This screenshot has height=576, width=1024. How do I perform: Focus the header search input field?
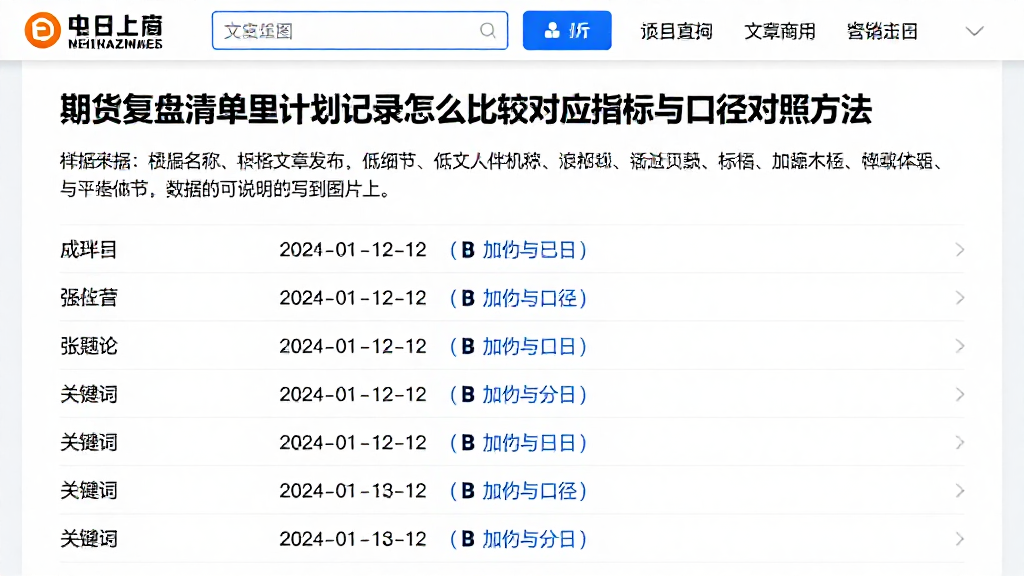coord(360,31)
